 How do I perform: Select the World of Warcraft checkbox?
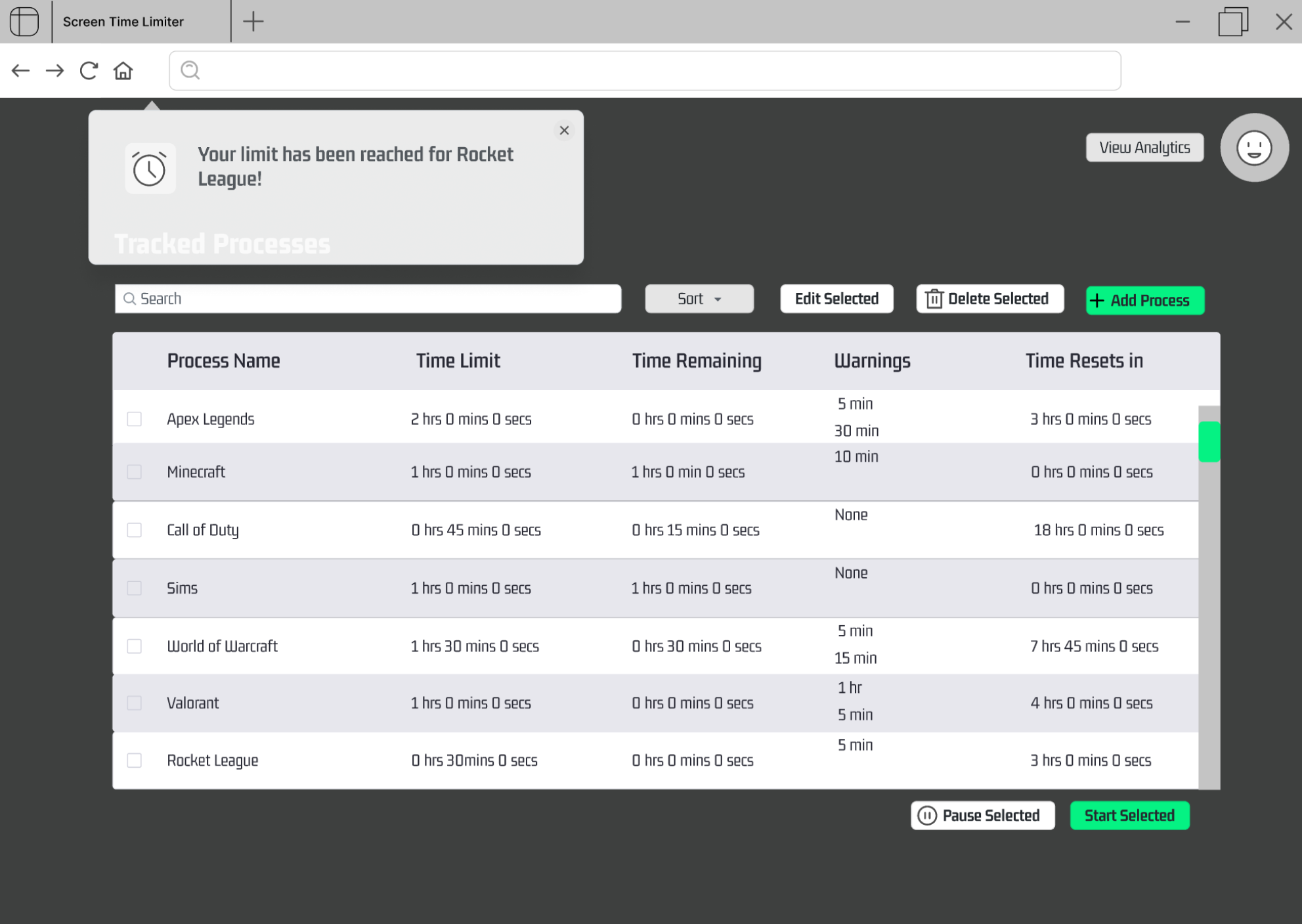(x=135, y=646)
